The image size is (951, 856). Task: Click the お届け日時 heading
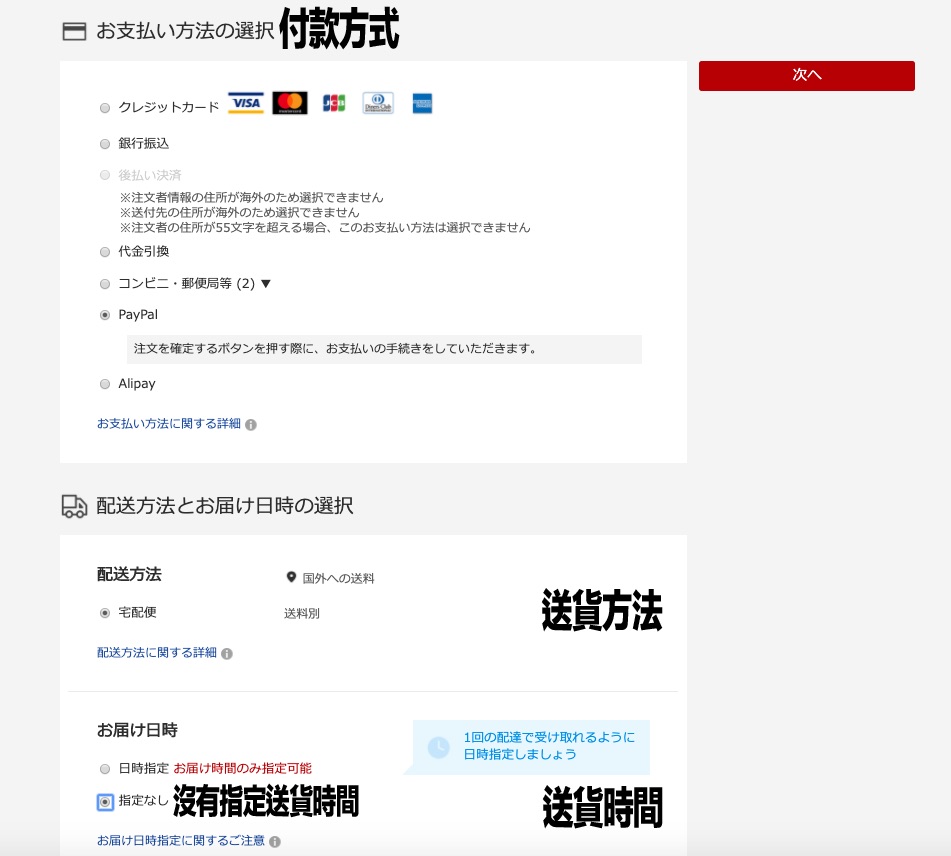coord(137,730)
